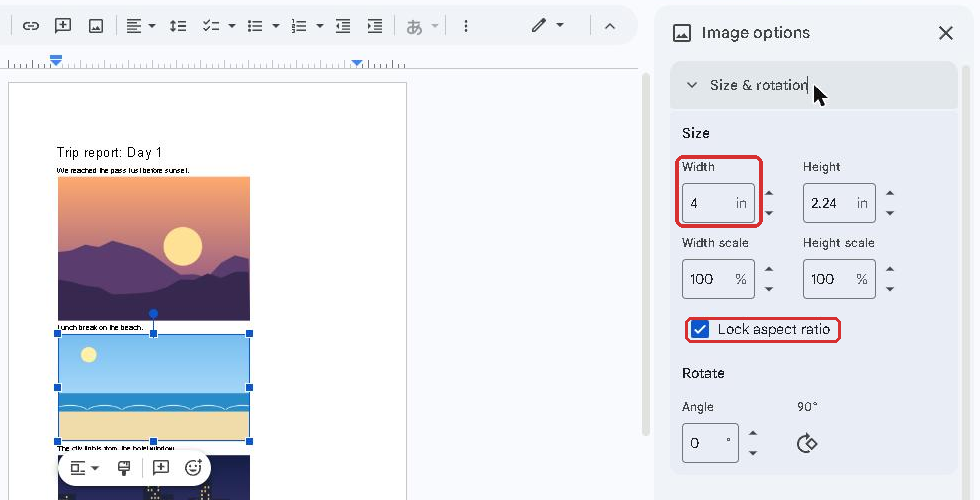Decrease height scale with down stepper

click(x=890, y=289)
